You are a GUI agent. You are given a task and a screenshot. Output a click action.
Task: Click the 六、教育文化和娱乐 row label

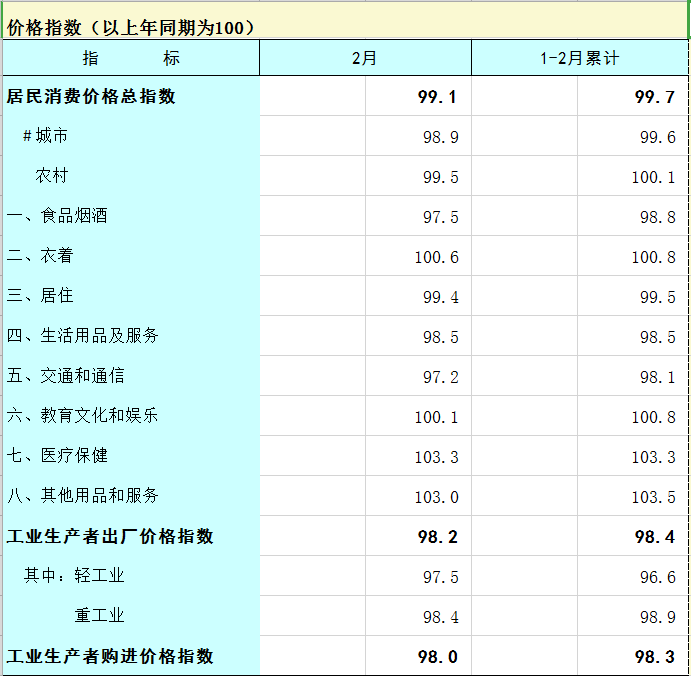tap(83, 415)
